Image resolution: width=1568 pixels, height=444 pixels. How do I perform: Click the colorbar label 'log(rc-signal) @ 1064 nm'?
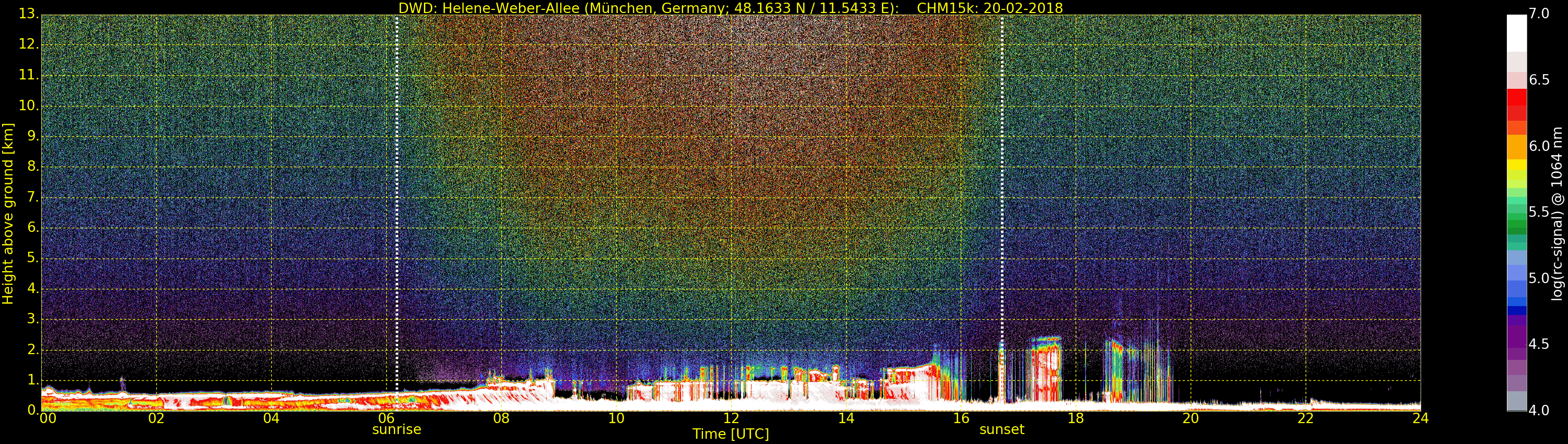pos(1557,213)
